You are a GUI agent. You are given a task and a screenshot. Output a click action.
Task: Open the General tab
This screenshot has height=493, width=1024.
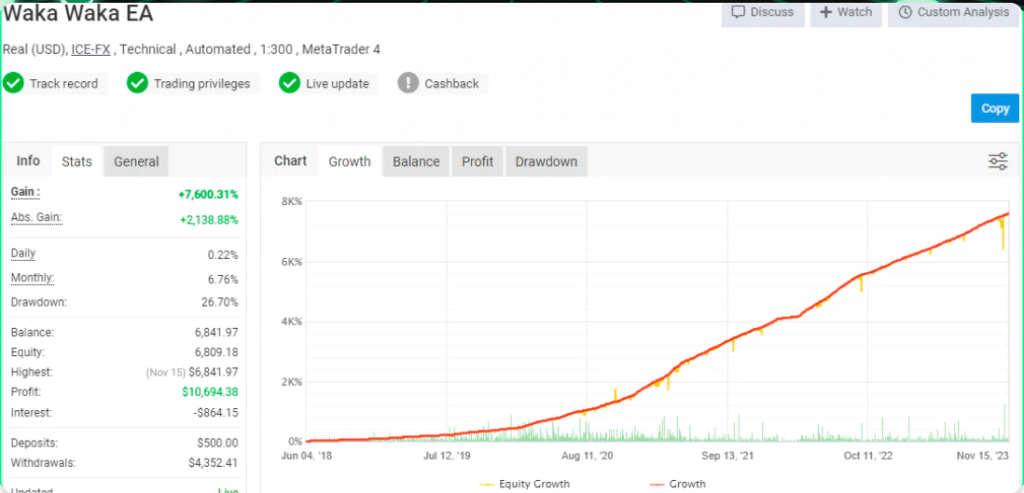coord(136,162)
